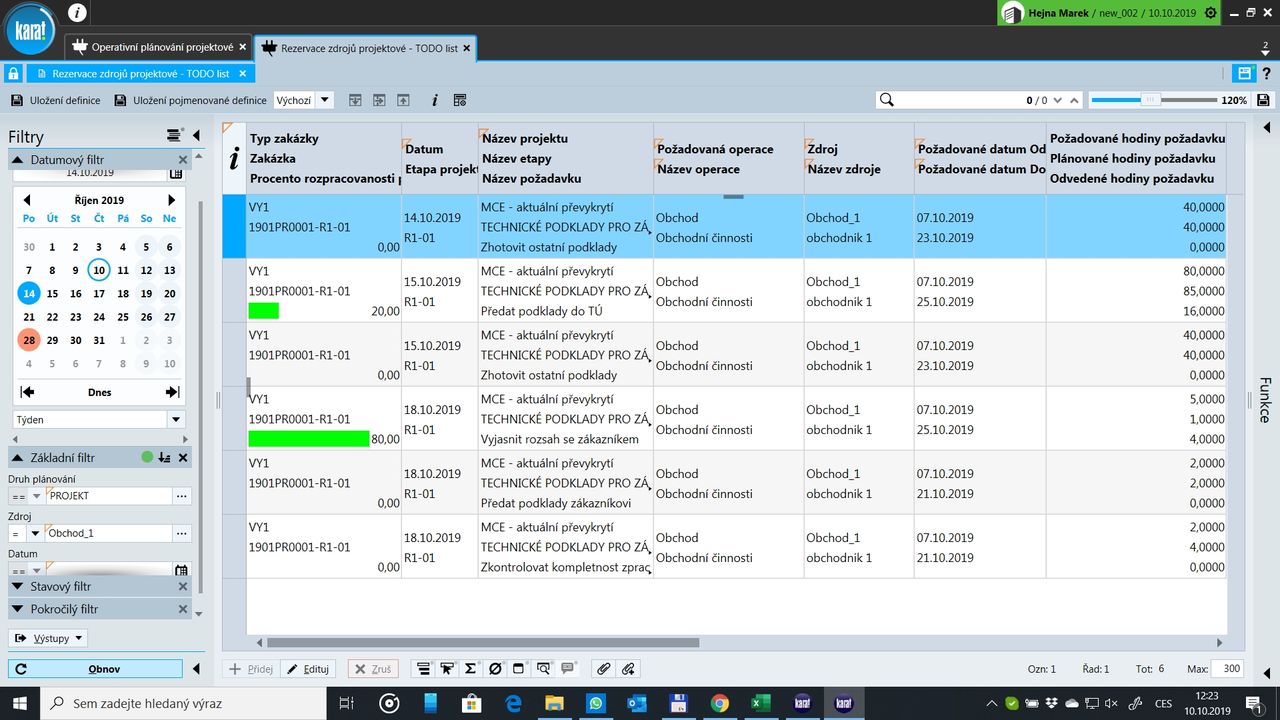Click the zoom slider at 120%
1280x720 pixels.
click(x=1151, y=100)
